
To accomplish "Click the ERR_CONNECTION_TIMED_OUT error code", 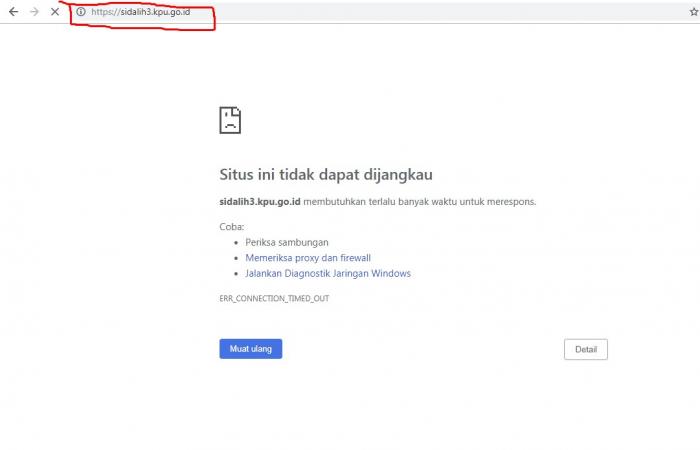I will click(x=273, y=299).
